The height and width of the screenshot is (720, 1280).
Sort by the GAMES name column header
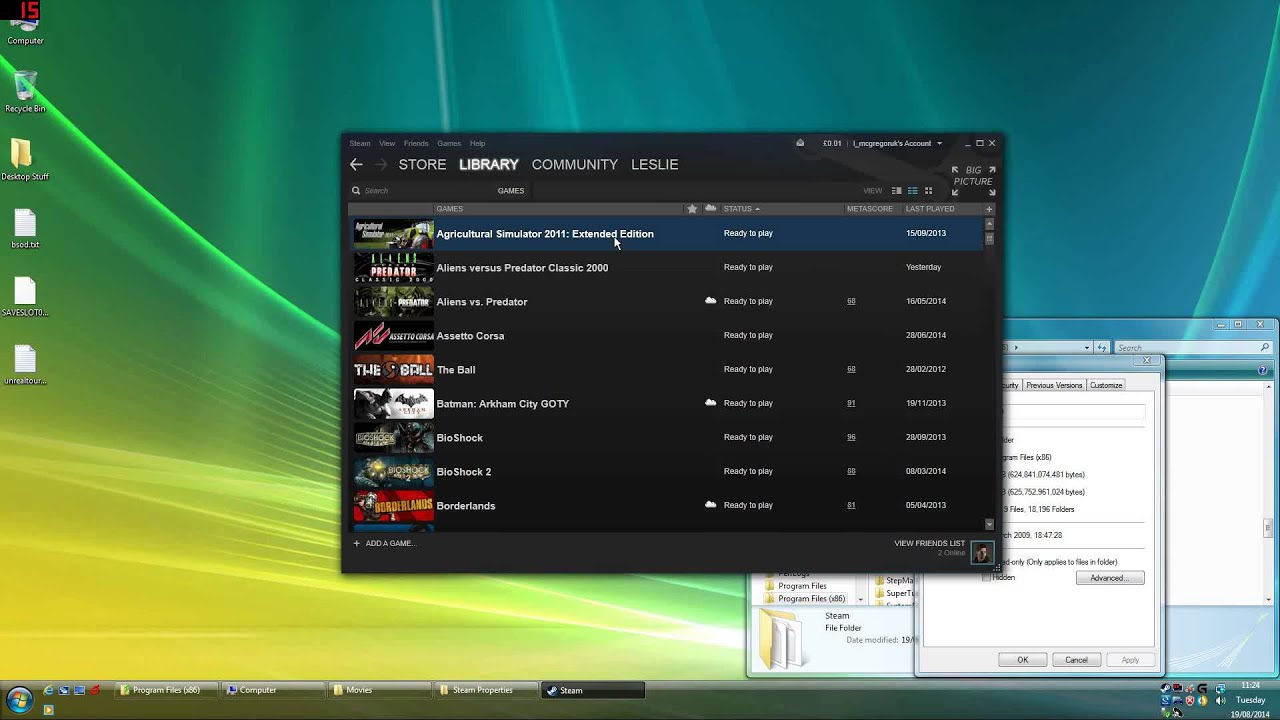click(x=449, y=209)
